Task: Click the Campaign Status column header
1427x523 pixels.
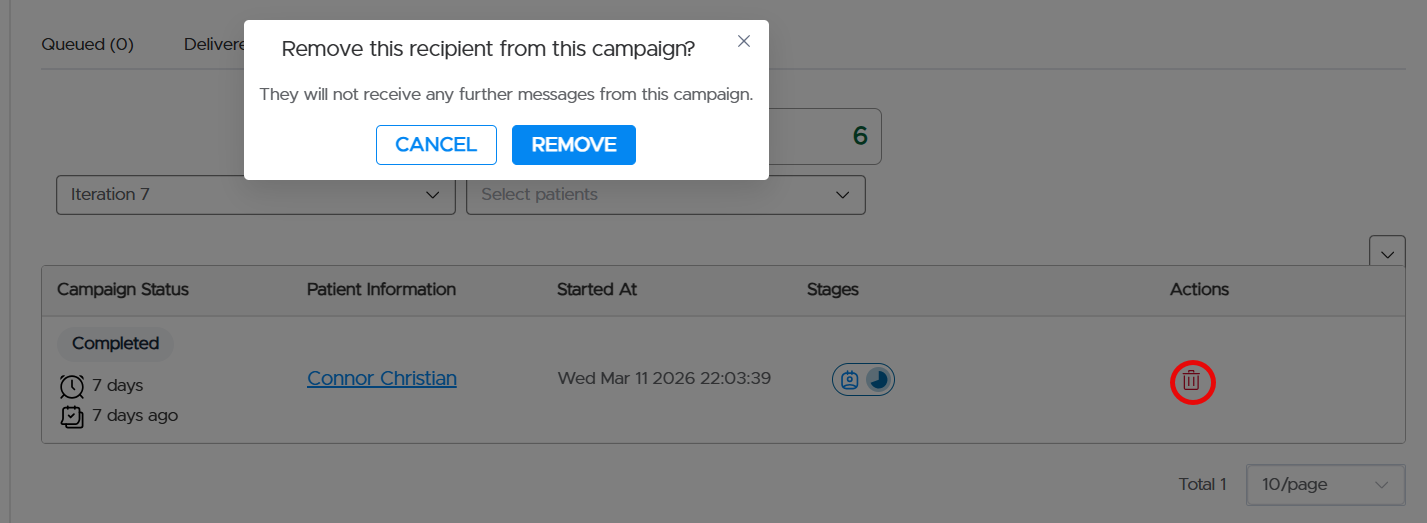Action: 123,289
